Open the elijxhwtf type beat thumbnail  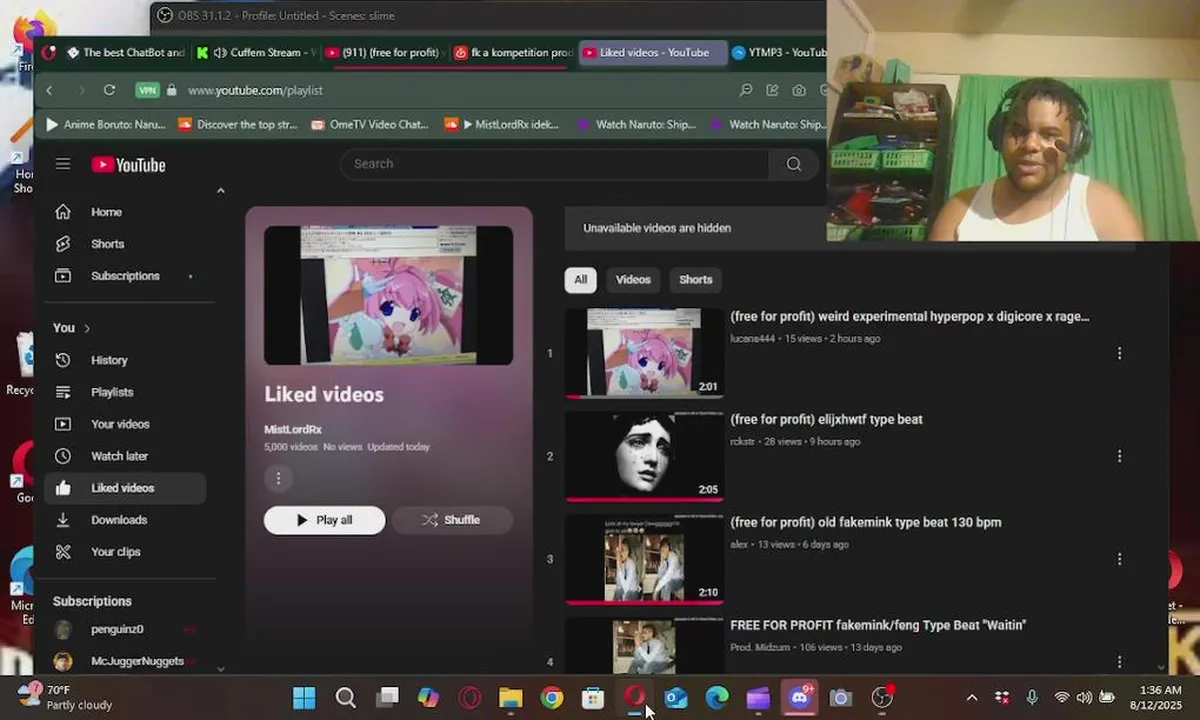pyautogui.click(x=644, y=456)
